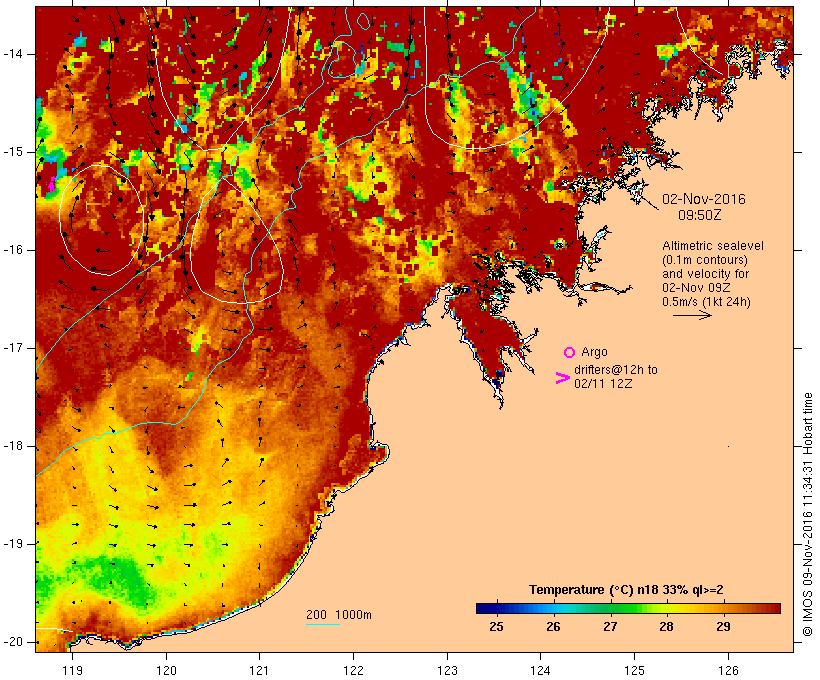Click longitude axis label 126

[x=728, y=670]
